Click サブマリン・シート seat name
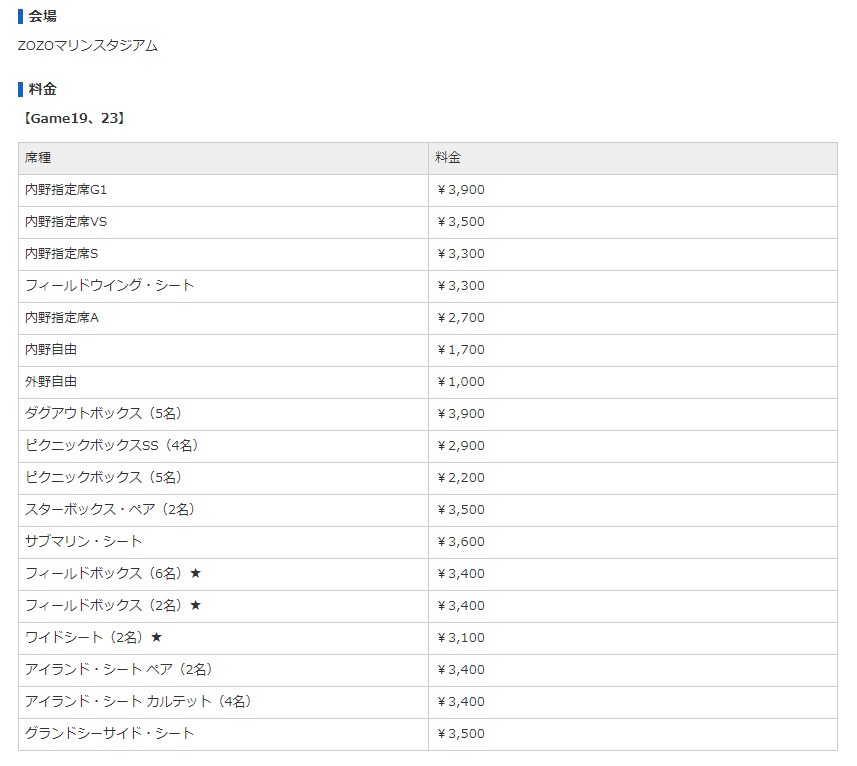 pyautogui.click(x=84, y=541)
